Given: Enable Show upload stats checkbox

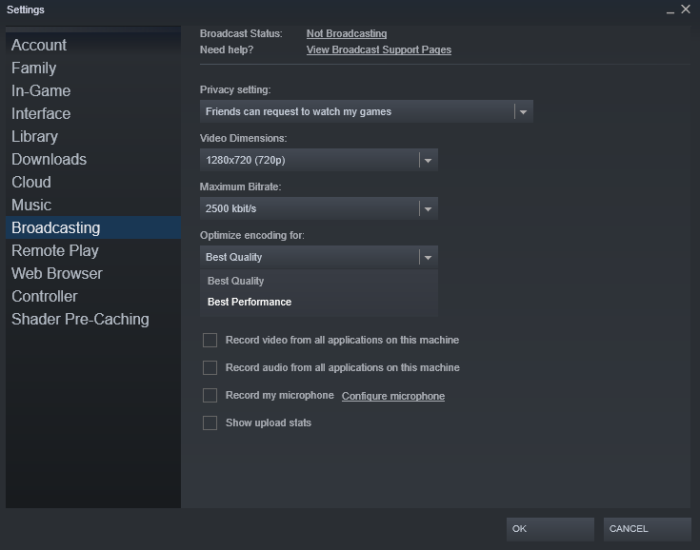Looking at the screenshot, I should tap(210, 423).
